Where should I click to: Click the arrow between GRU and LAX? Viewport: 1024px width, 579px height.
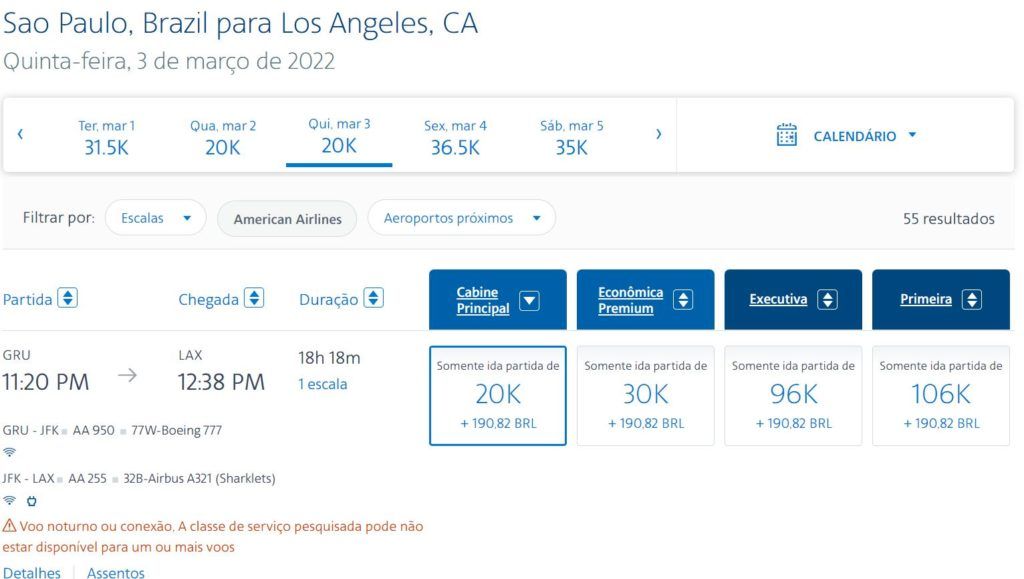tap(127, 375)
